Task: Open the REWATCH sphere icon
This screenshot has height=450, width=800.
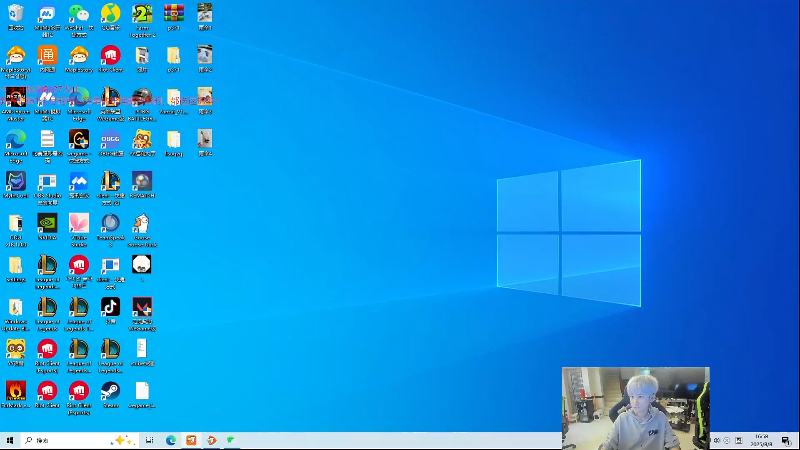Action: (142, 181)
